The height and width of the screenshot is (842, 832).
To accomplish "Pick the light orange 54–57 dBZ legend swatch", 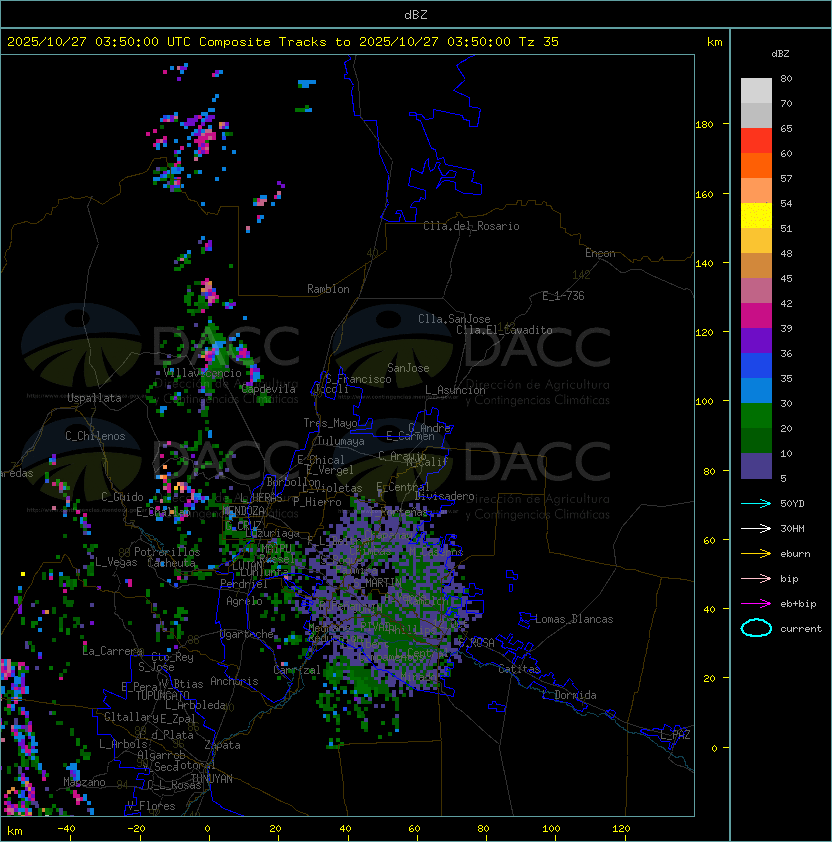I will click(x=756, y=191).
